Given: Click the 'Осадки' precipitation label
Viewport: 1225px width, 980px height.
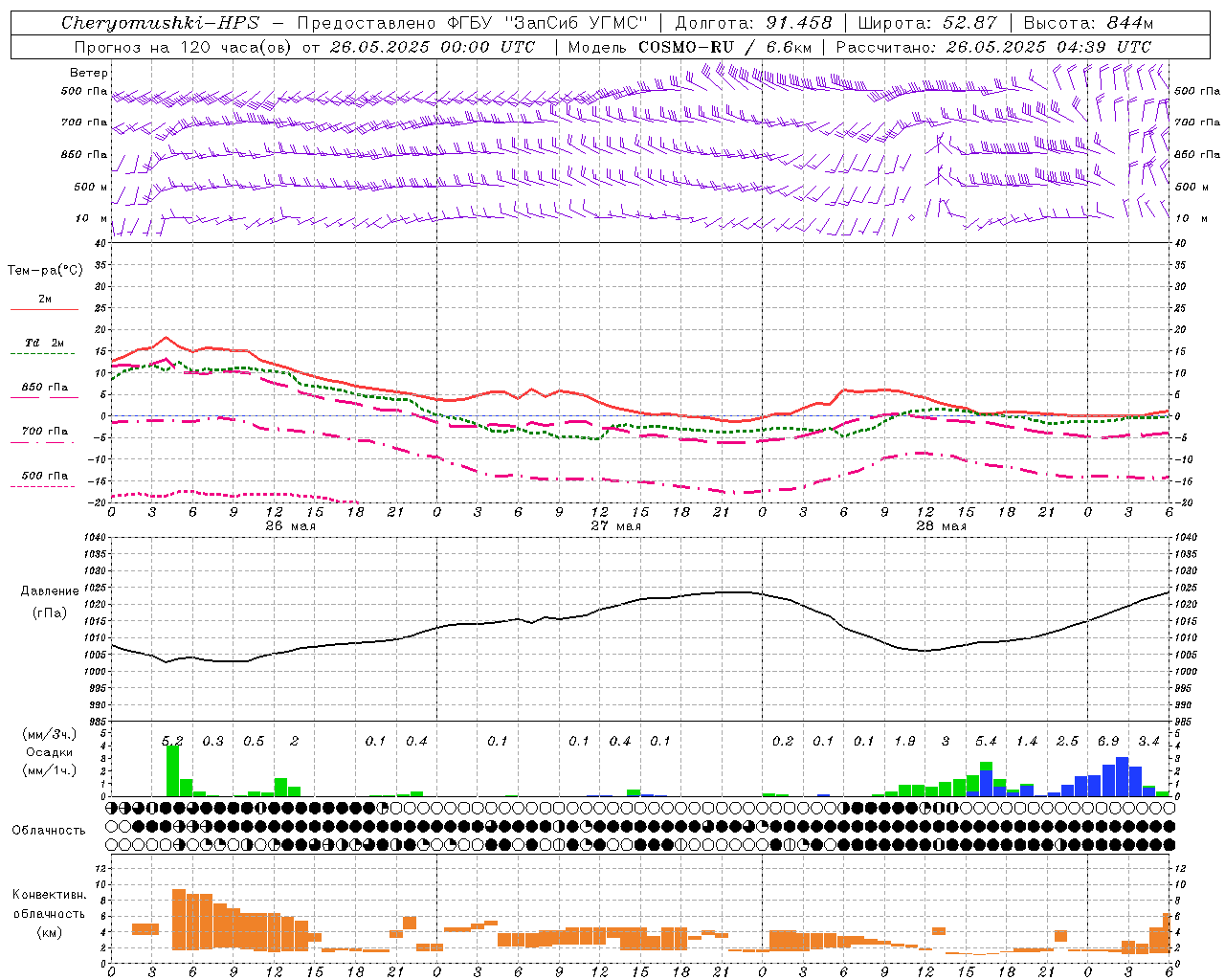Looking at the screenshot, I should (50, 752).
